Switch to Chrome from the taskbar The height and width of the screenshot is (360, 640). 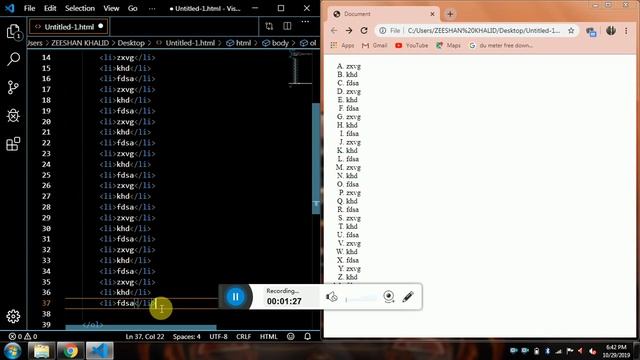click(70, 351)
